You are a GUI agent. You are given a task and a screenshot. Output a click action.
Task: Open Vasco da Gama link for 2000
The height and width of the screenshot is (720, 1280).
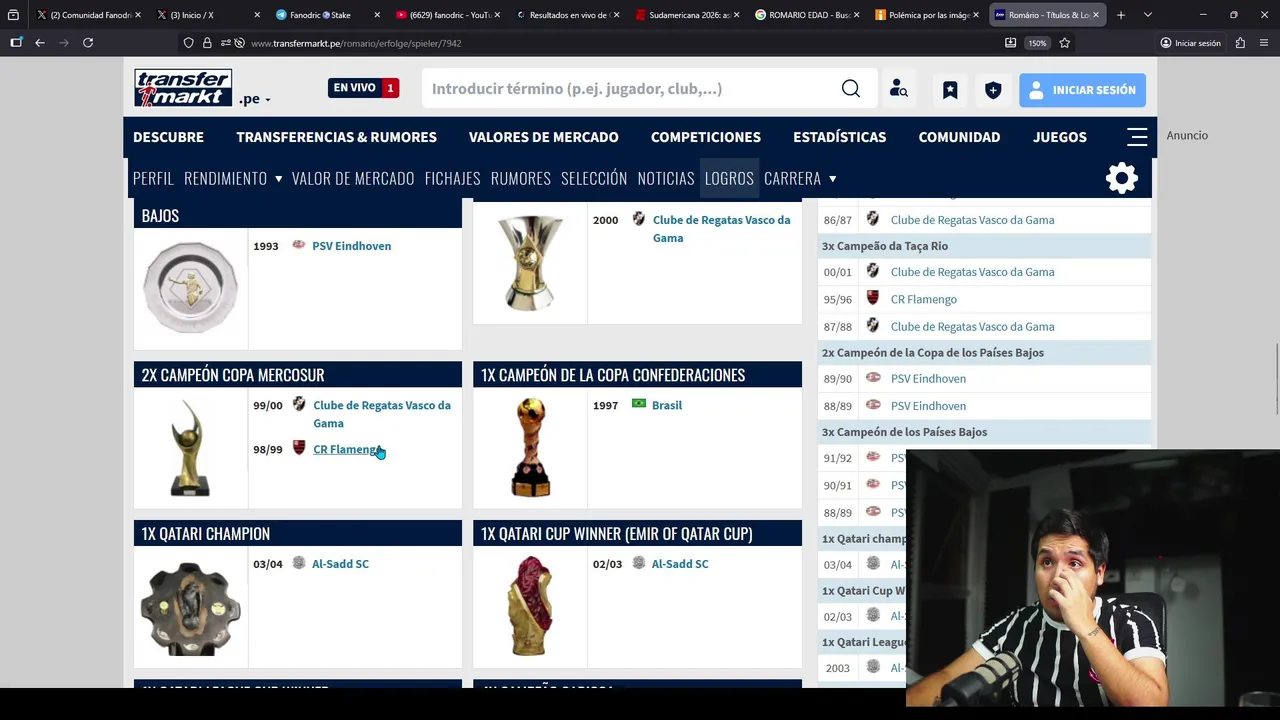[x=721, y=229]
